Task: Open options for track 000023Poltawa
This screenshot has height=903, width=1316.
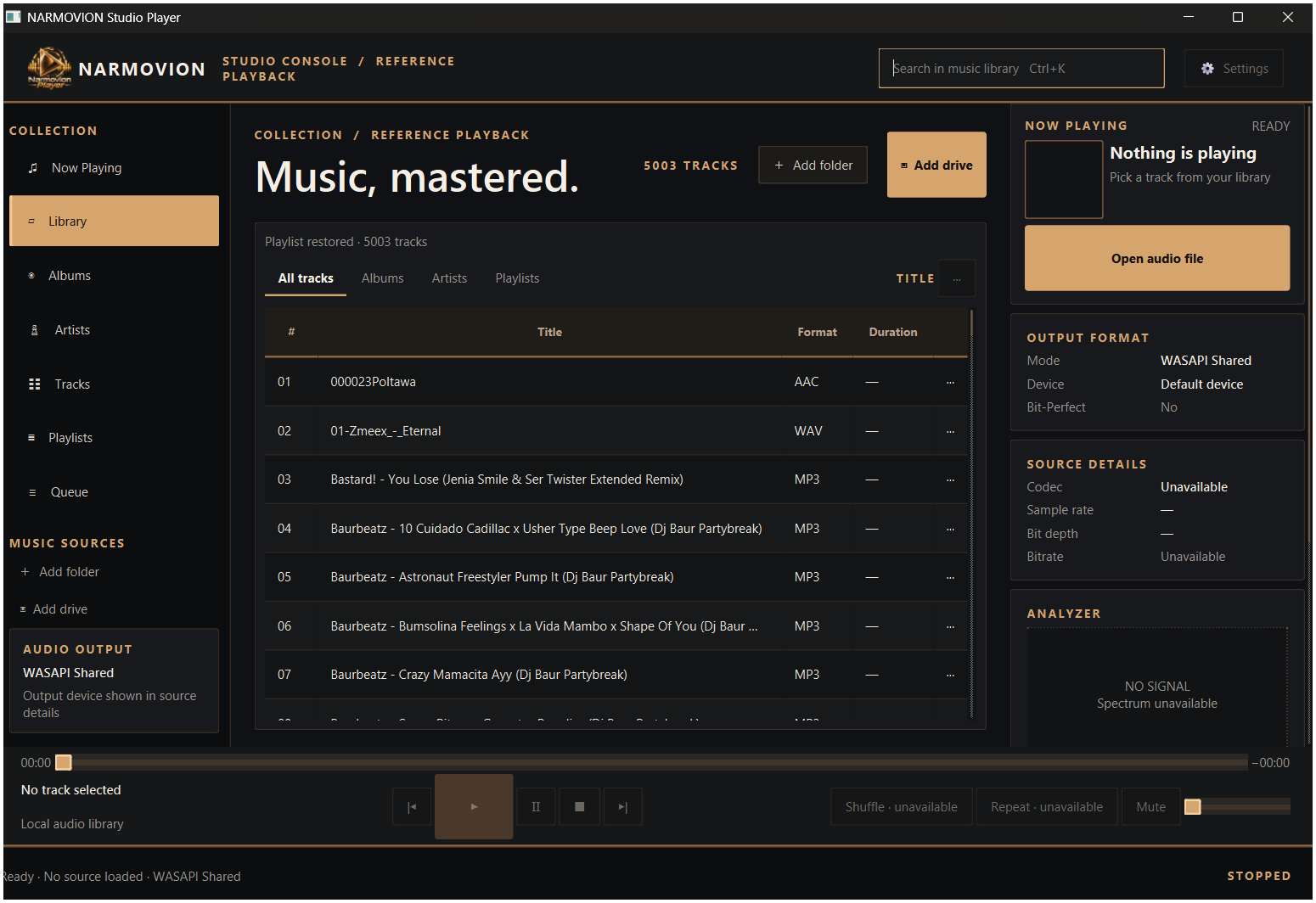Action: point(950,383)
